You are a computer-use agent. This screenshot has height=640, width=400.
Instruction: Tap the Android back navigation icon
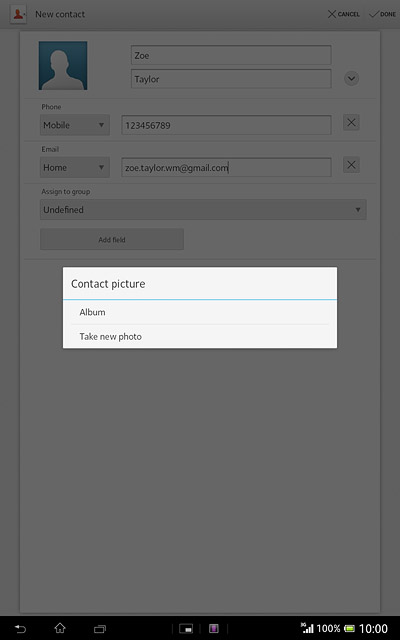point(20,629)
